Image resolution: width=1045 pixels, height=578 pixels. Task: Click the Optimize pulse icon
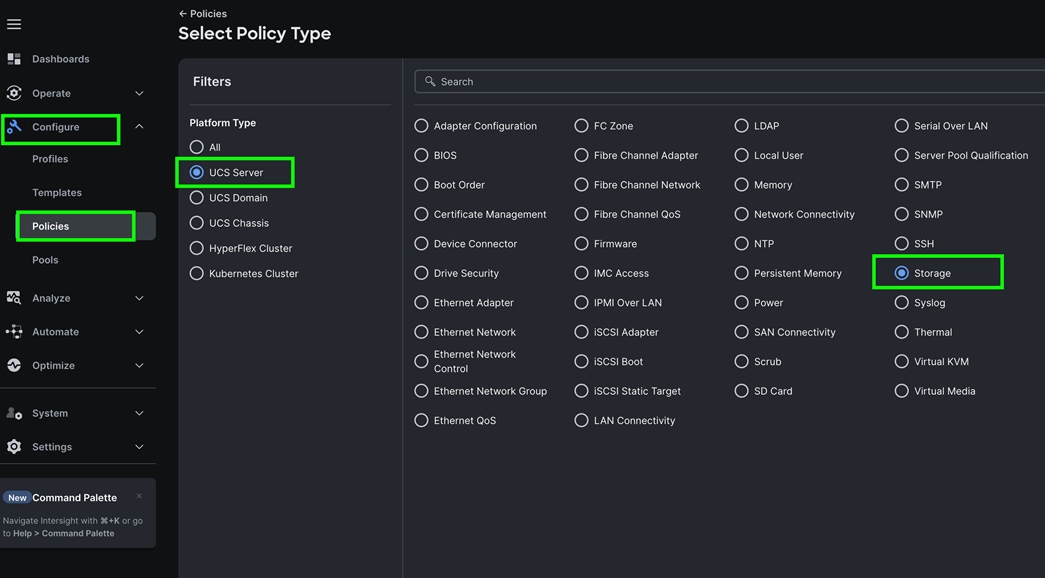14,365
